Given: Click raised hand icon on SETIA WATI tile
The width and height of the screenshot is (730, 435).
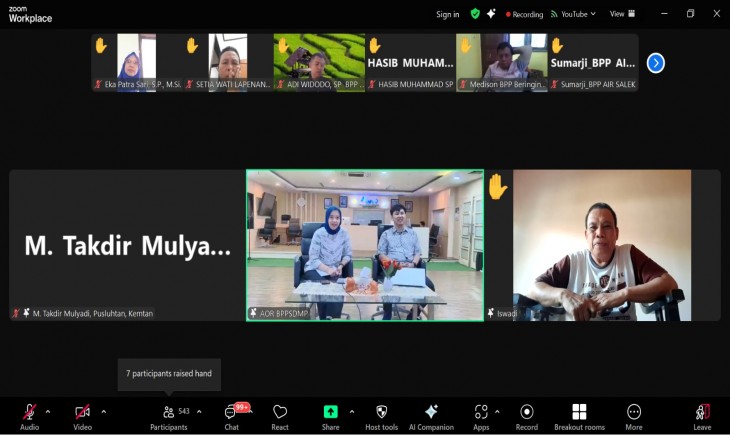Looking at the screenshot, I should (192, 46).
